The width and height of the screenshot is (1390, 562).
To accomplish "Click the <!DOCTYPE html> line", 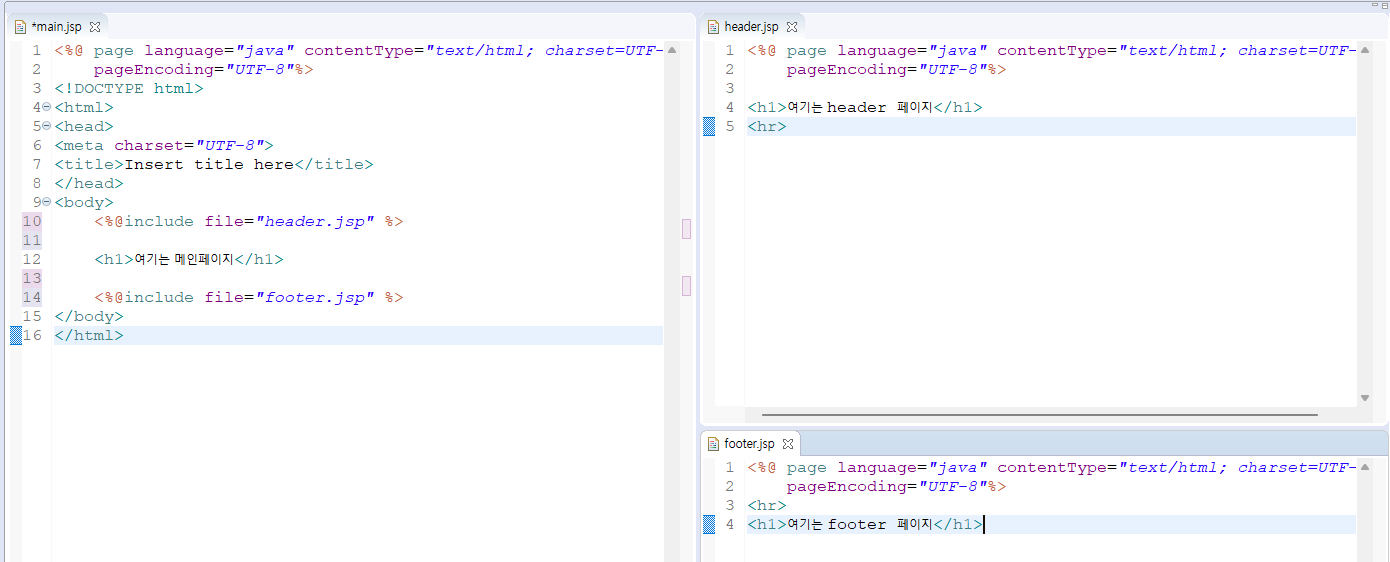I will tap(128, 88).
